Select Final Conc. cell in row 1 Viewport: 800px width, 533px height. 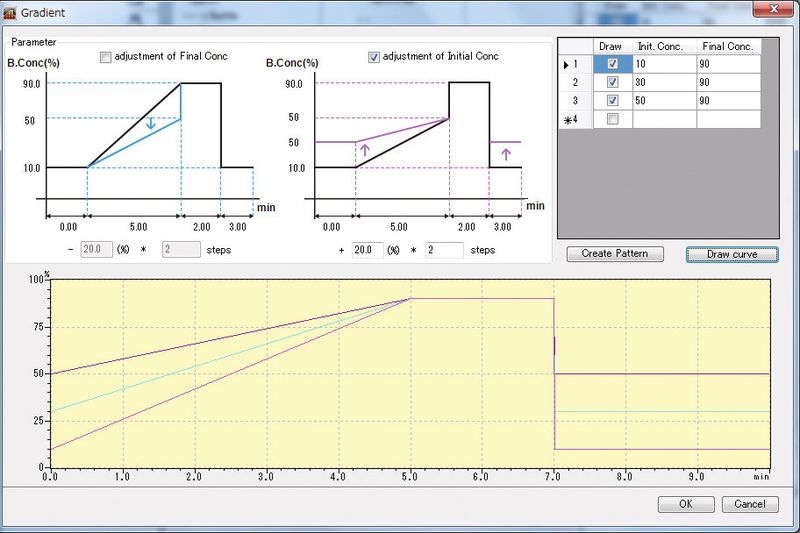tap(729, 64)
